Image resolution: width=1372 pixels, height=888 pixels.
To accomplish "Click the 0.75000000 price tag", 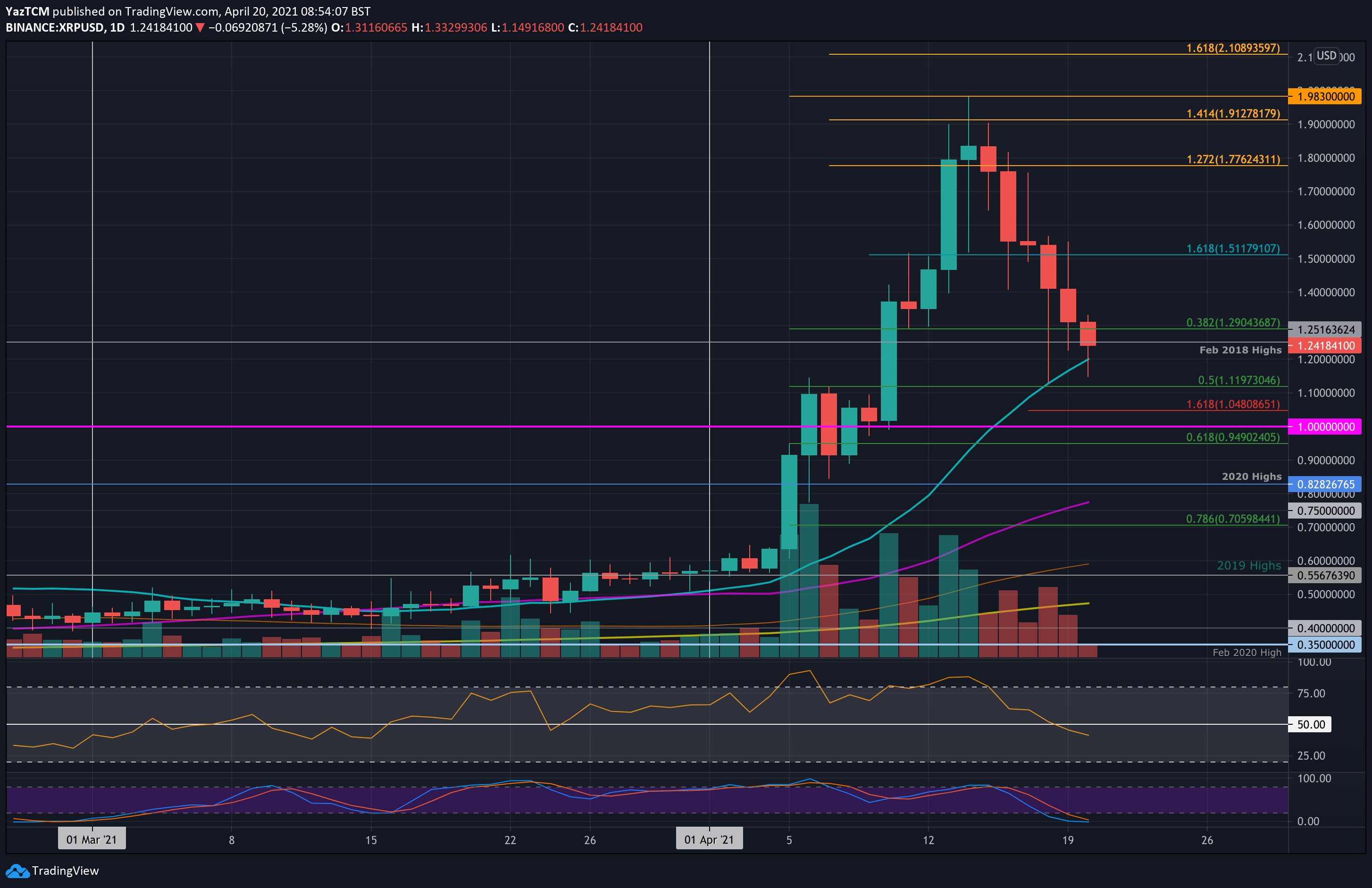I will click(1325, 511).
